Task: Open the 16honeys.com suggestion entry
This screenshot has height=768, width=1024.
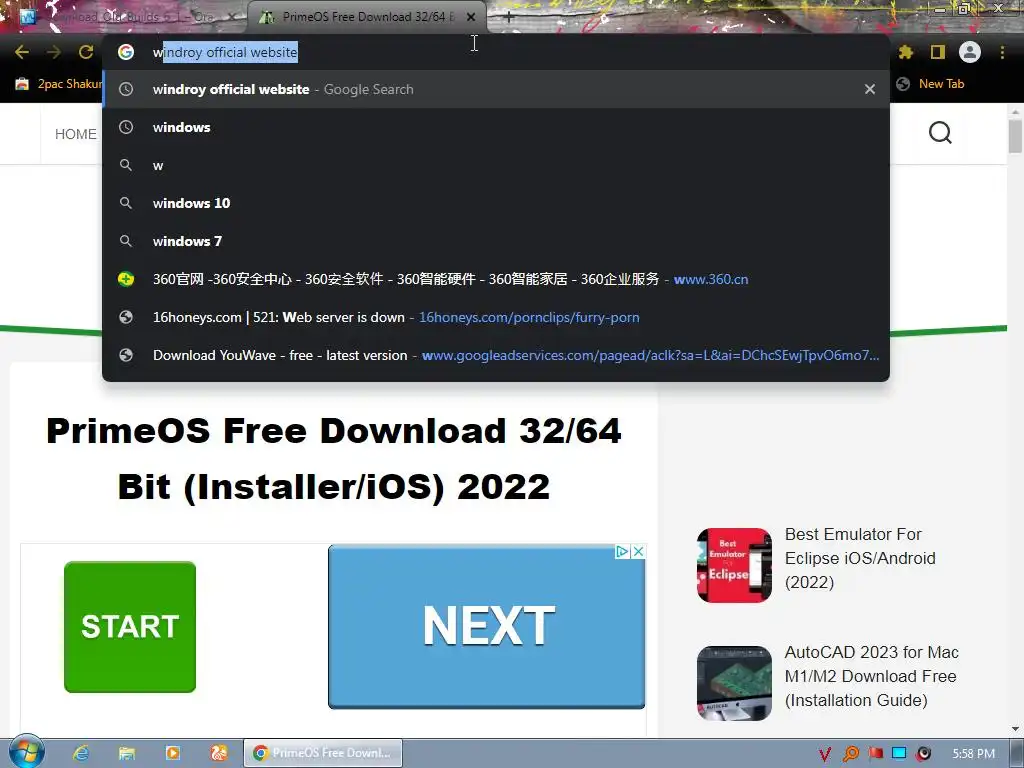Action: point(496,317)
